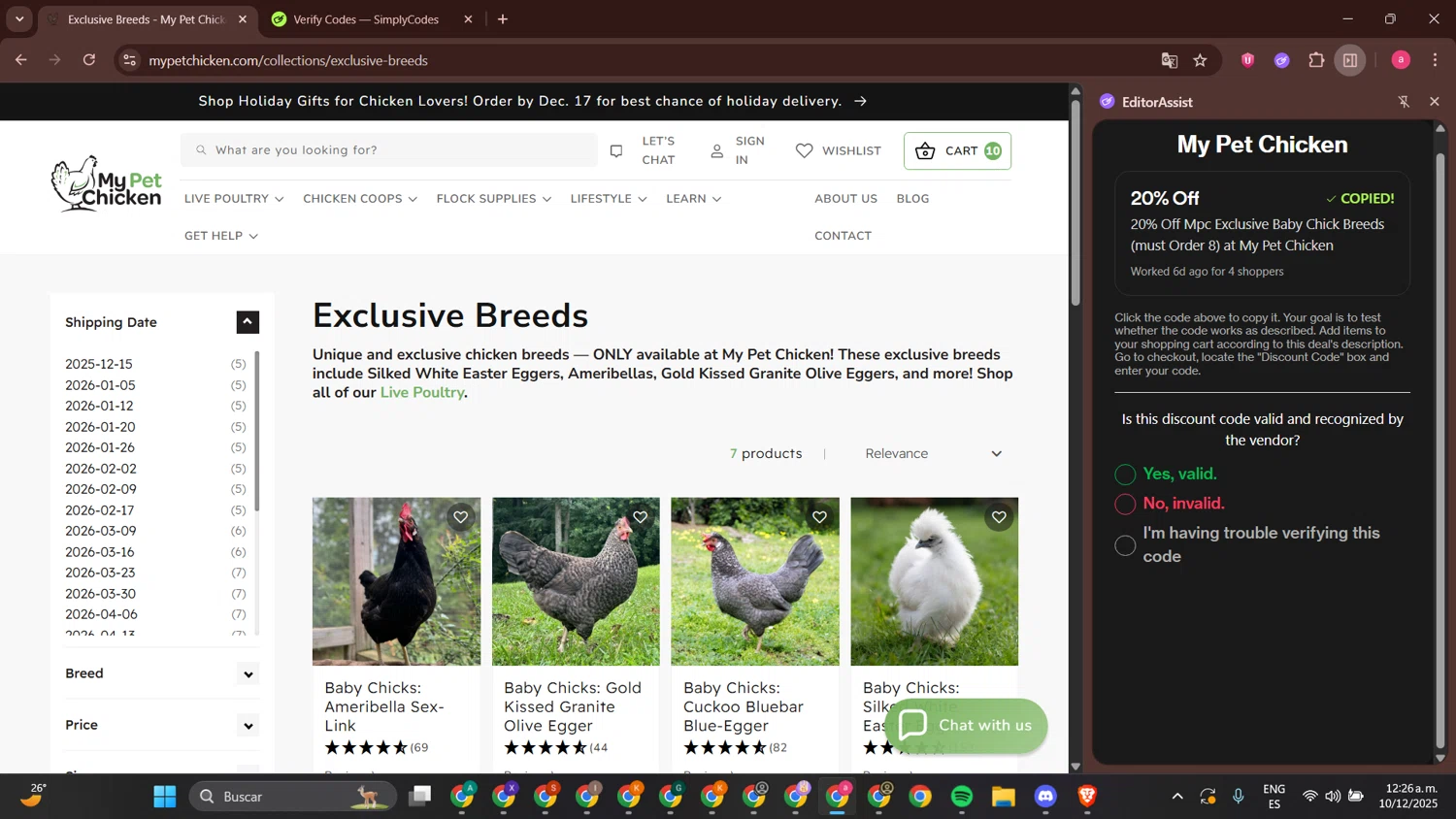The width and height of the screenshot is (1456, 819).
Task: Close the Exclusive Breeds tab
Action: pos(243,19)
